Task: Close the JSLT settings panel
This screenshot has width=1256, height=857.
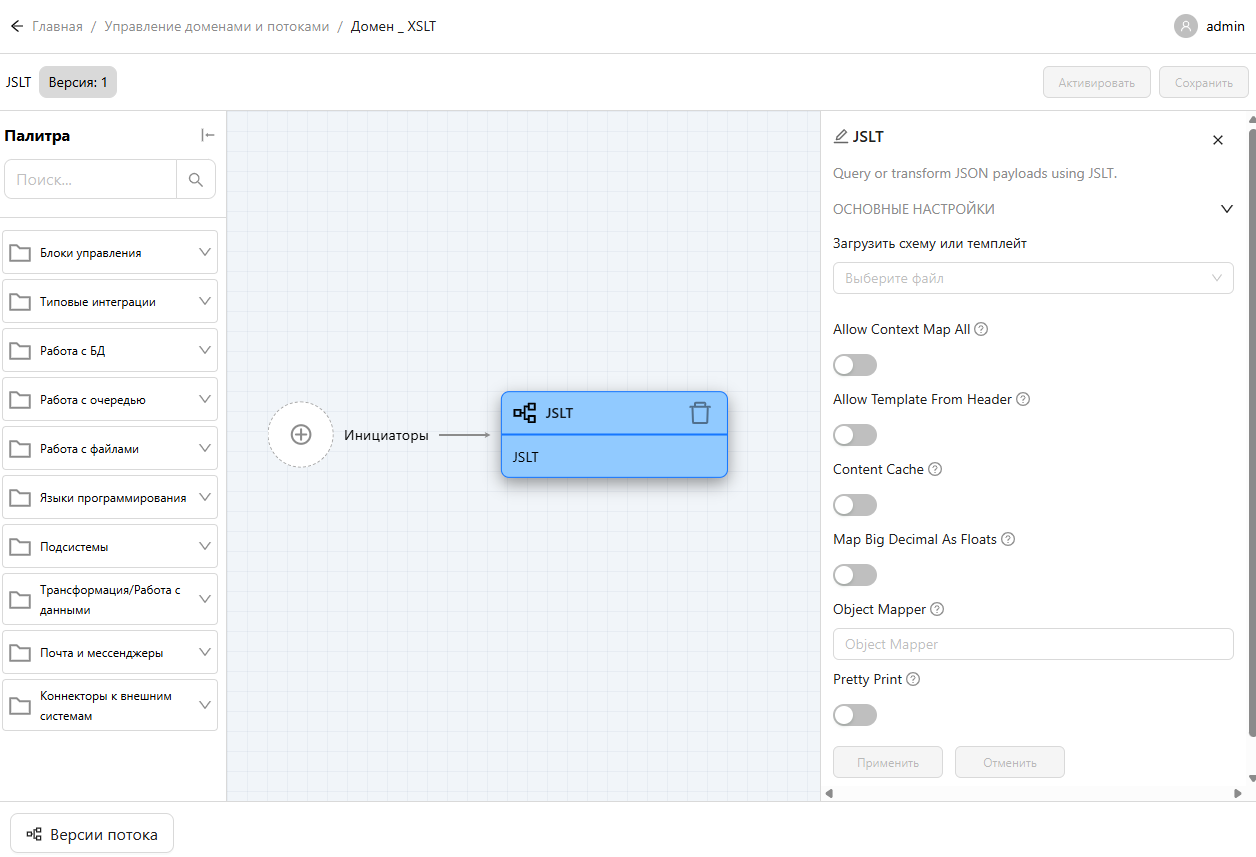Action: [x=1217, y=140]
